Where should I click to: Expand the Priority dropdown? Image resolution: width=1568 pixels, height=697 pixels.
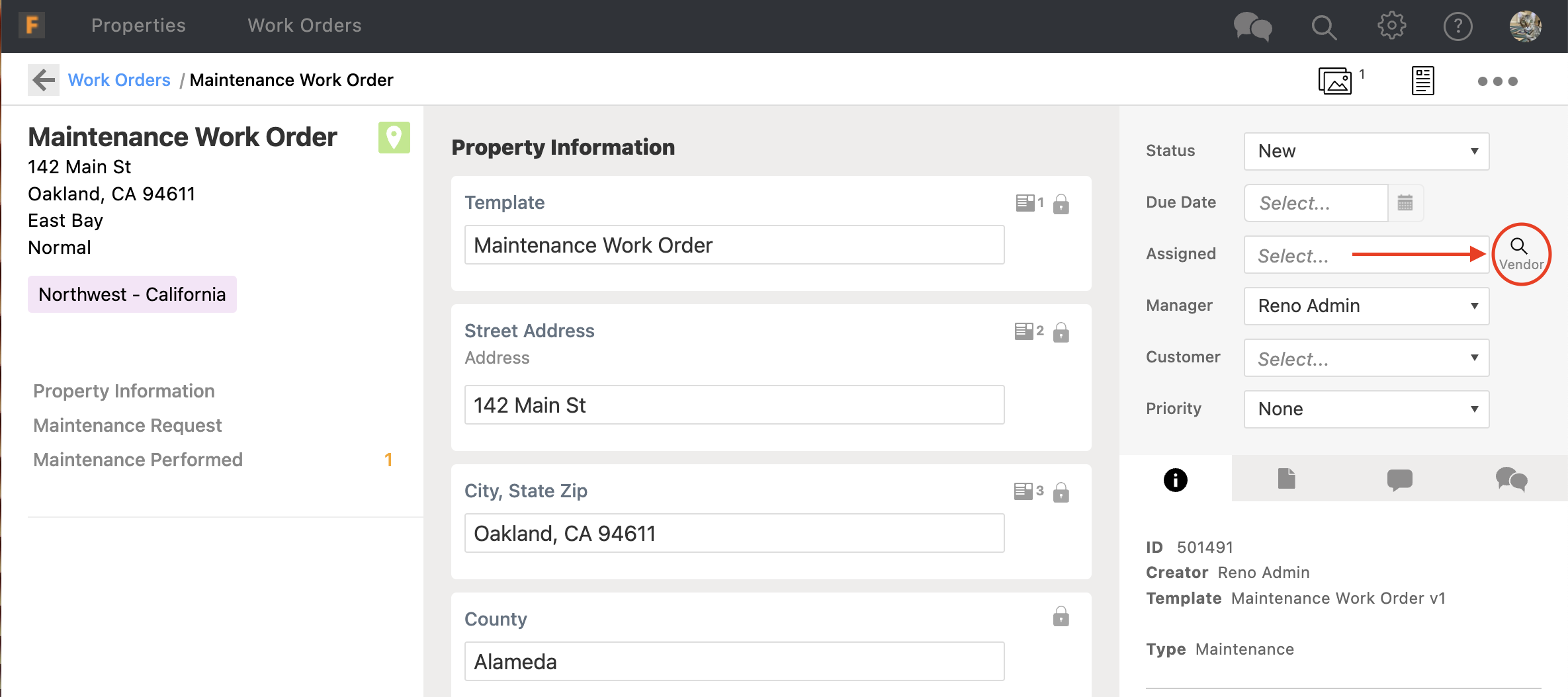[1366, 409]
